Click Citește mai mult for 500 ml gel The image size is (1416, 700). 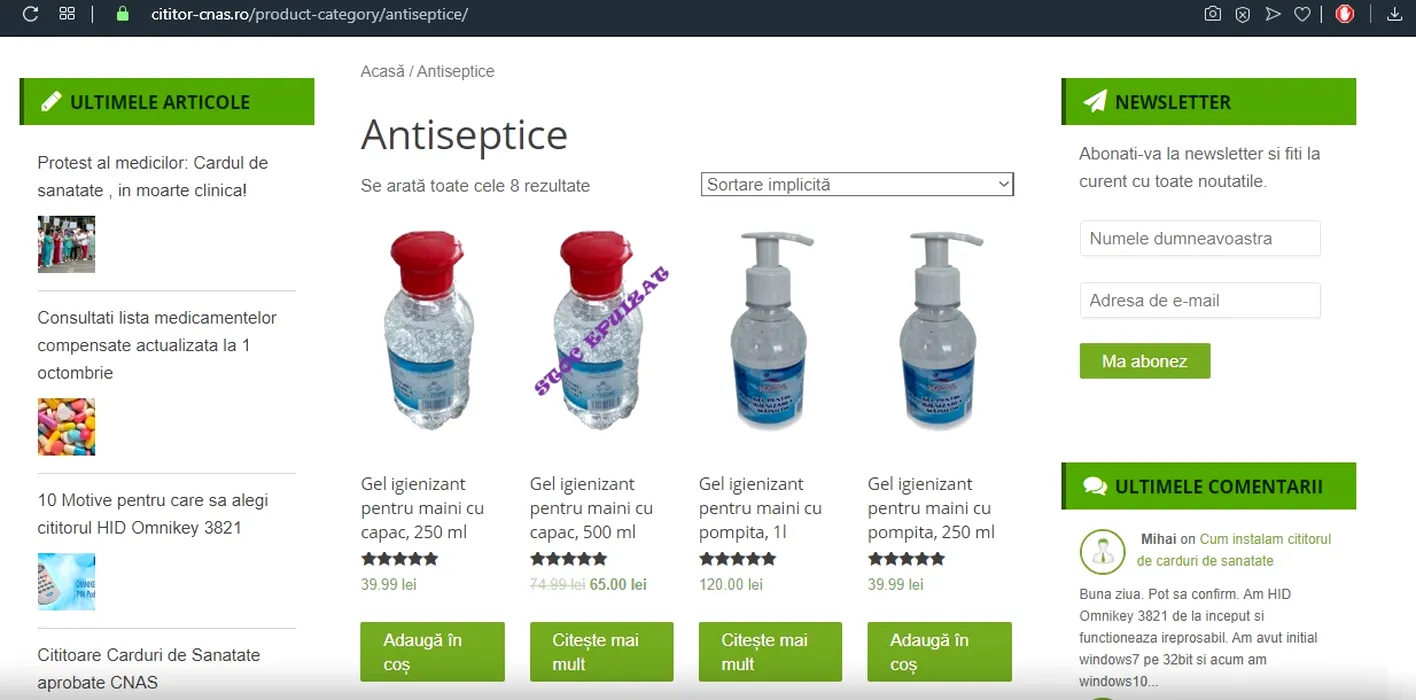pyautogui.click(x=601, y=652)
